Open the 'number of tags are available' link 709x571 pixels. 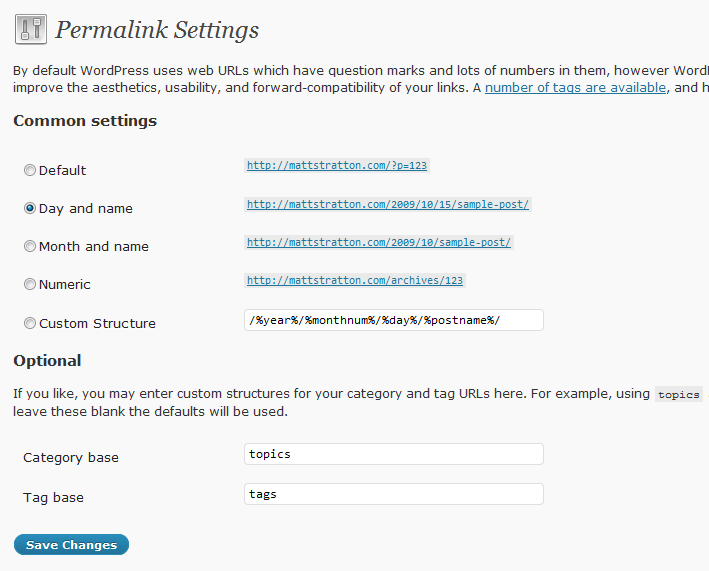(575, 87)
